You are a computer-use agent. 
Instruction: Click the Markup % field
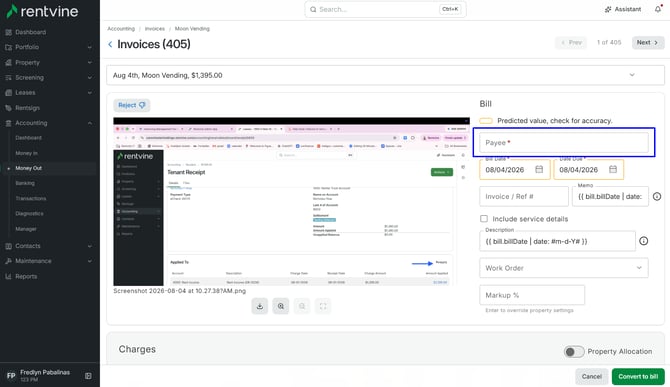[x=532, y=295]
